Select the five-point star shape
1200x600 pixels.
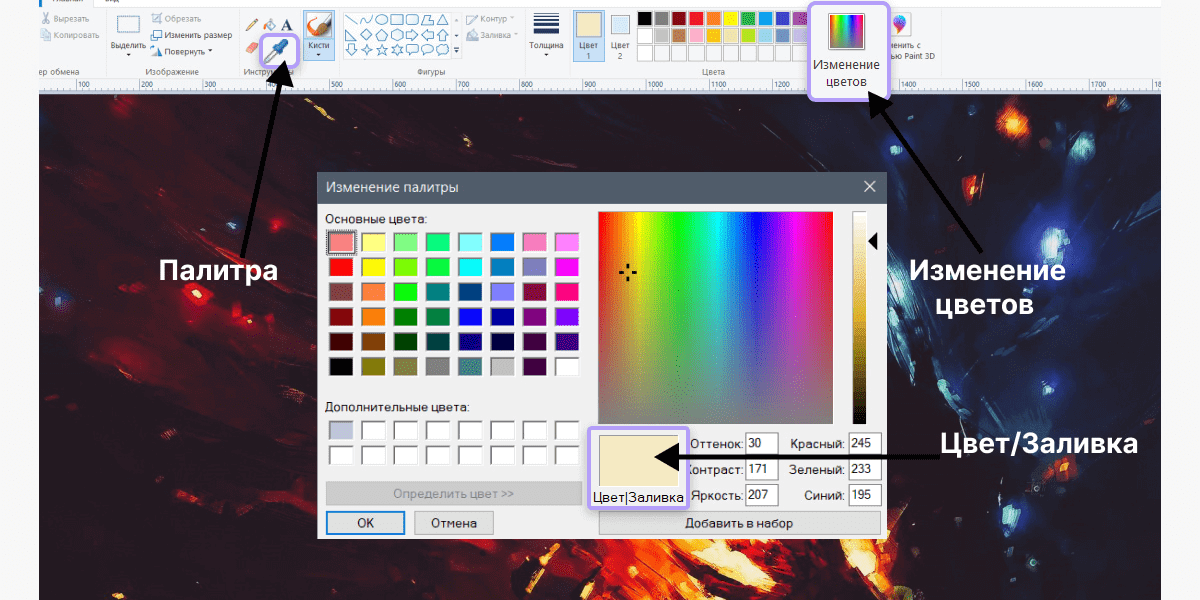click(x=383, y=49)
